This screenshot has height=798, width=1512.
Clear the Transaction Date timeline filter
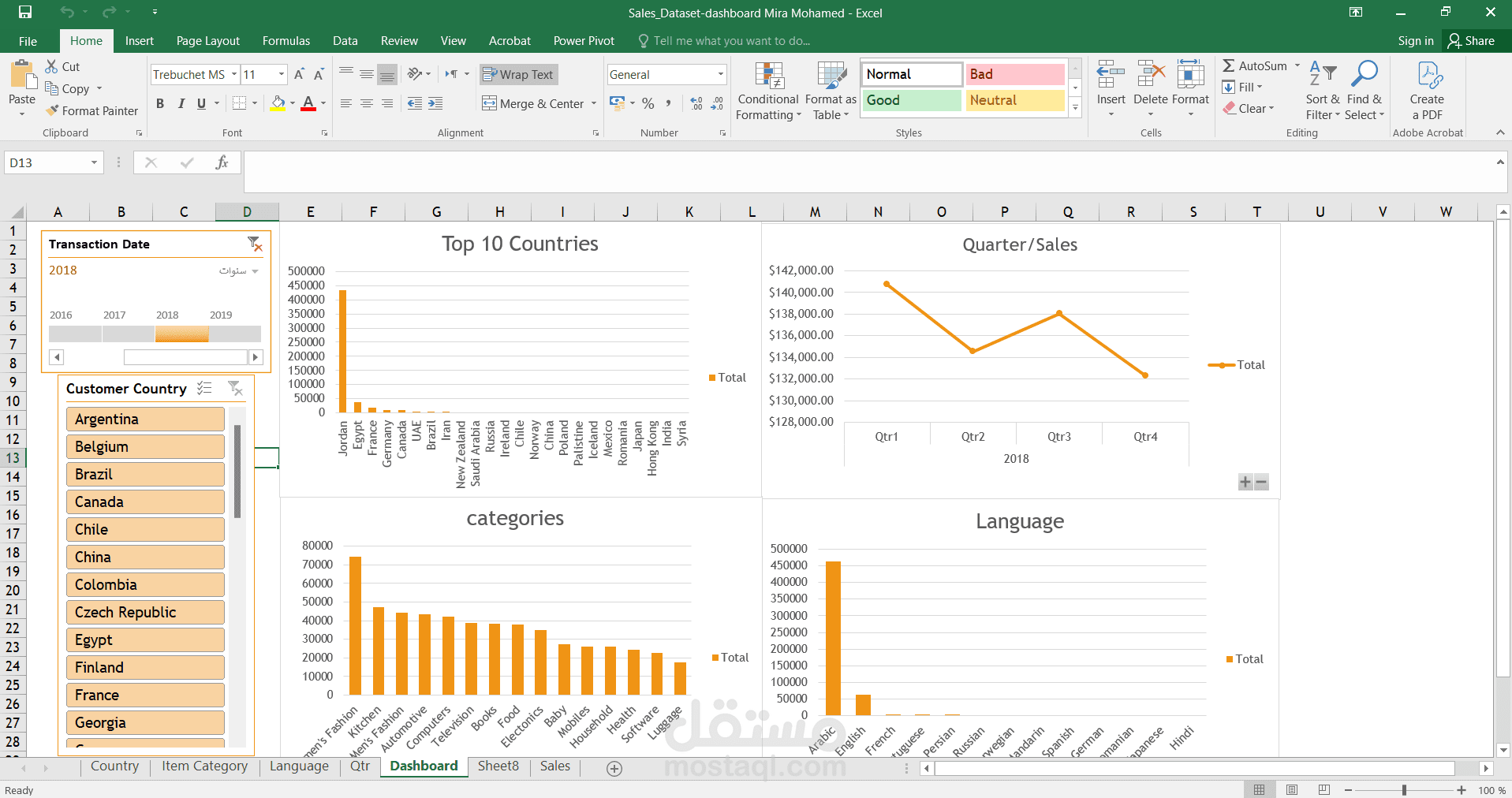pyautogui.click(x=254, y=244)
